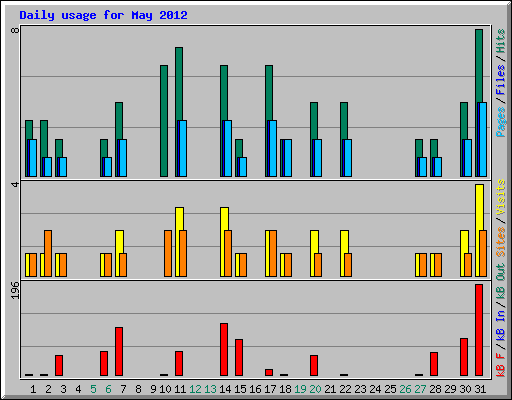The image size is (512, 400).
Task: Select the green weekend day label "27"
Action: click(x=420, y=389)
